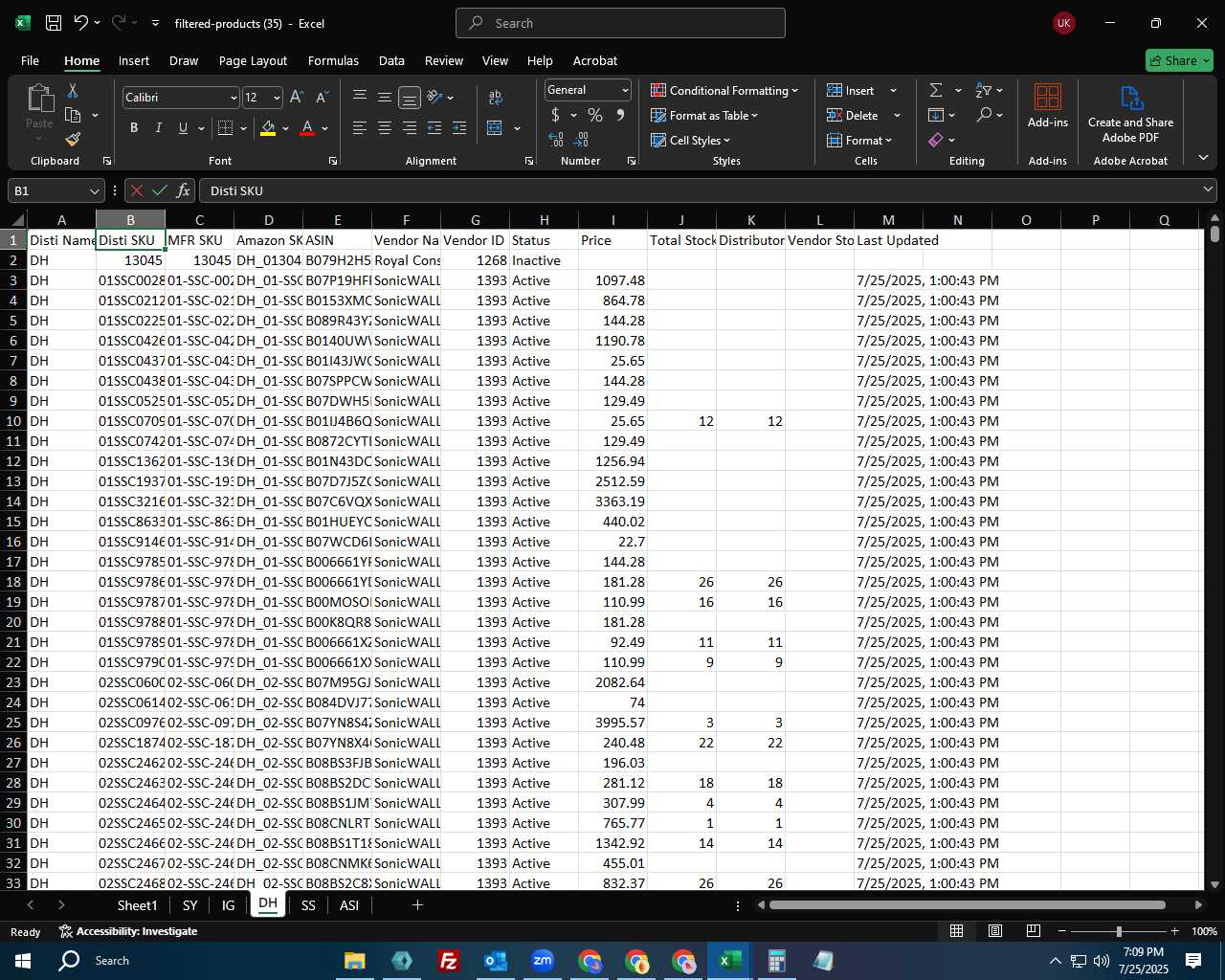Open Calculator from the taskbar
This screenshot has width=1225, height=980.
pos(776,961)
